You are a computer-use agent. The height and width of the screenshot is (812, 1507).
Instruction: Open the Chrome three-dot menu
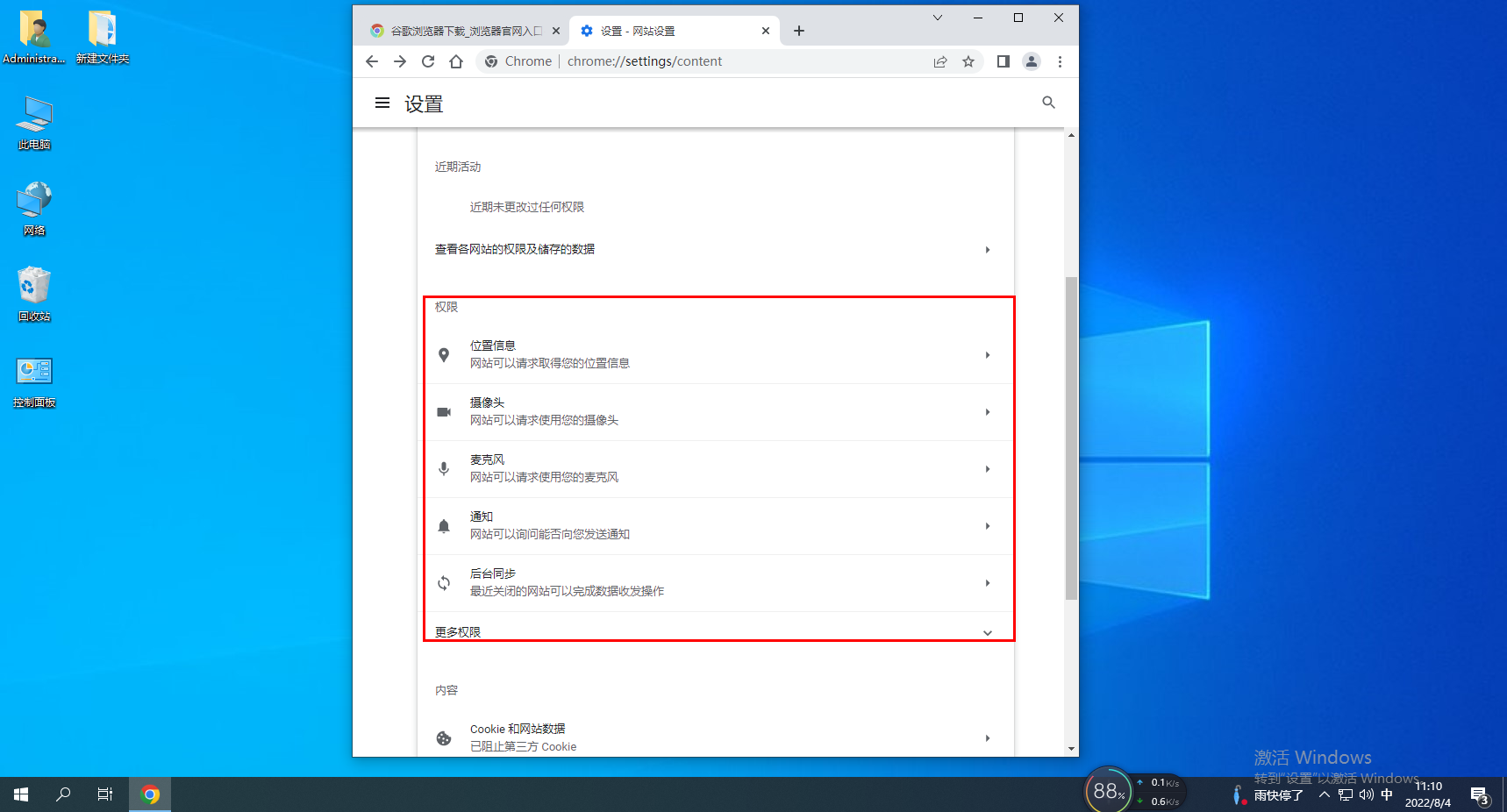point(1060,61)
